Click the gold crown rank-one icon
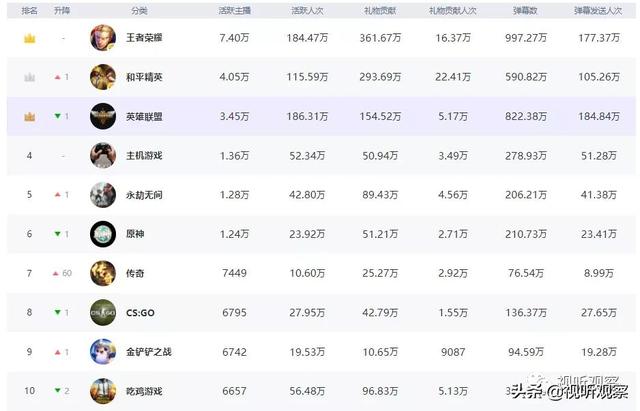Viewport: 640px width, 411px height. pyautogui.click(x=30, y=38)
